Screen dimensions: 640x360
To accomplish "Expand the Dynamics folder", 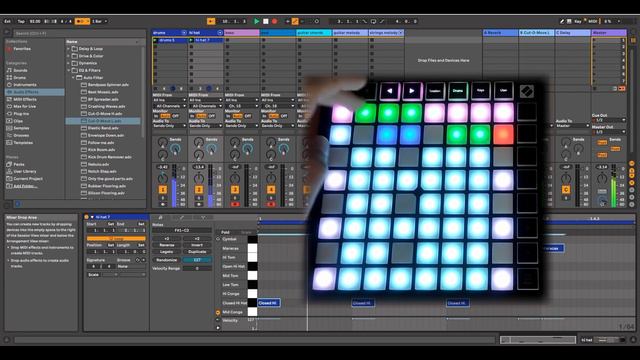I will point(69,63).
